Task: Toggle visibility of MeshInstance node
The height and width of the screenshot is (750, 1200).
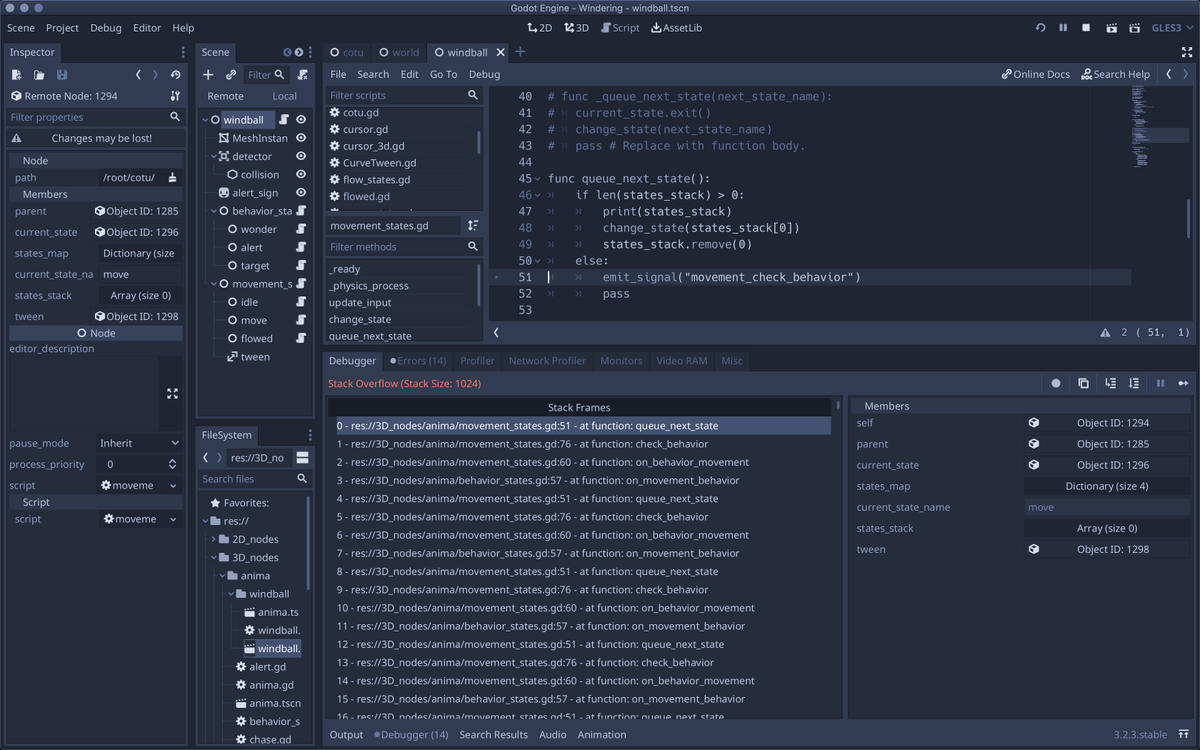Action: pyautogui.click(x=301, y=138)
